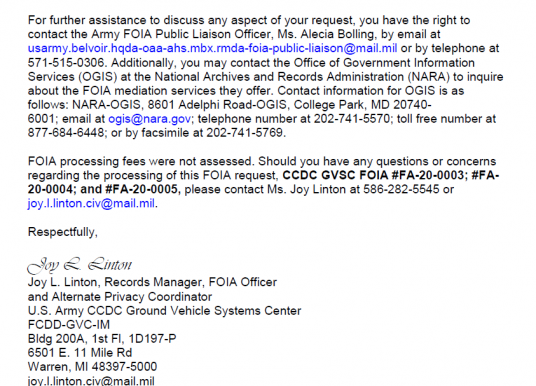Click the phone number 571-515-0306
The width and height of the screenshot is (536, 386).
[x=66, y=63]
